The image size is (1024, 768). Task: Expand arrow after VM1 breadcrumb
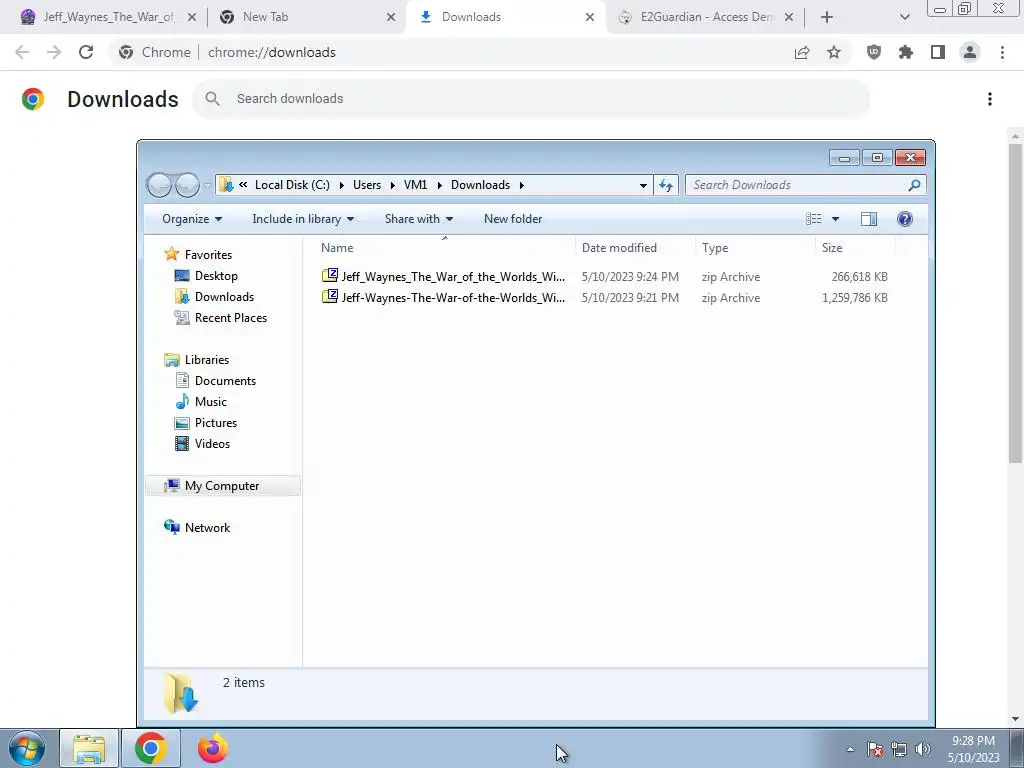pyautogui.click(x=439, y=185)
